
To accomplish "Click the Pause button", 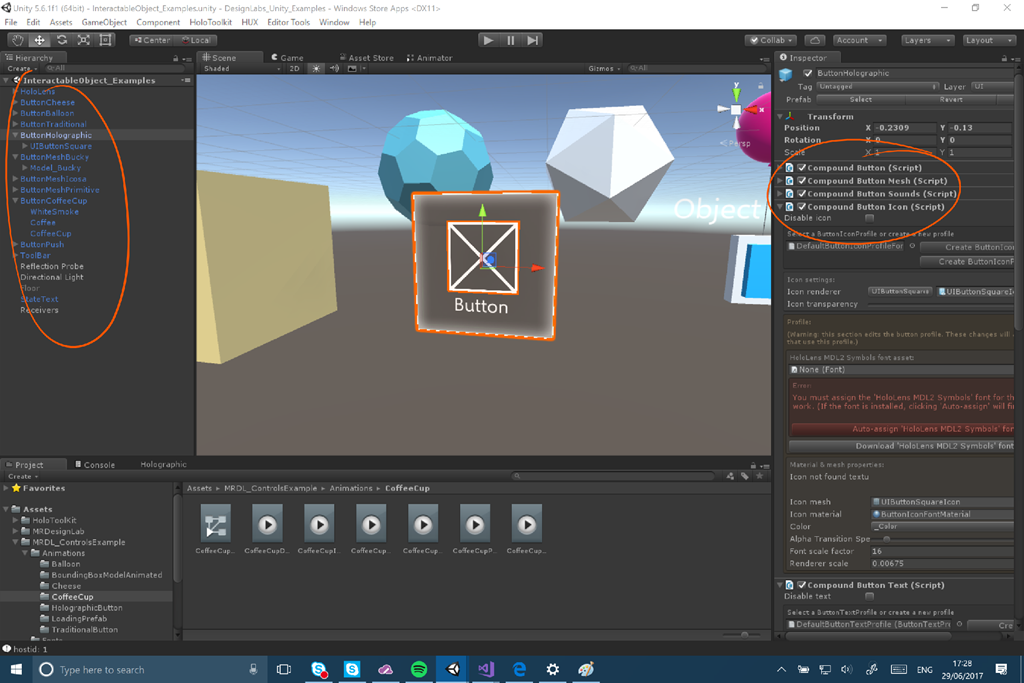I will 511,40.
